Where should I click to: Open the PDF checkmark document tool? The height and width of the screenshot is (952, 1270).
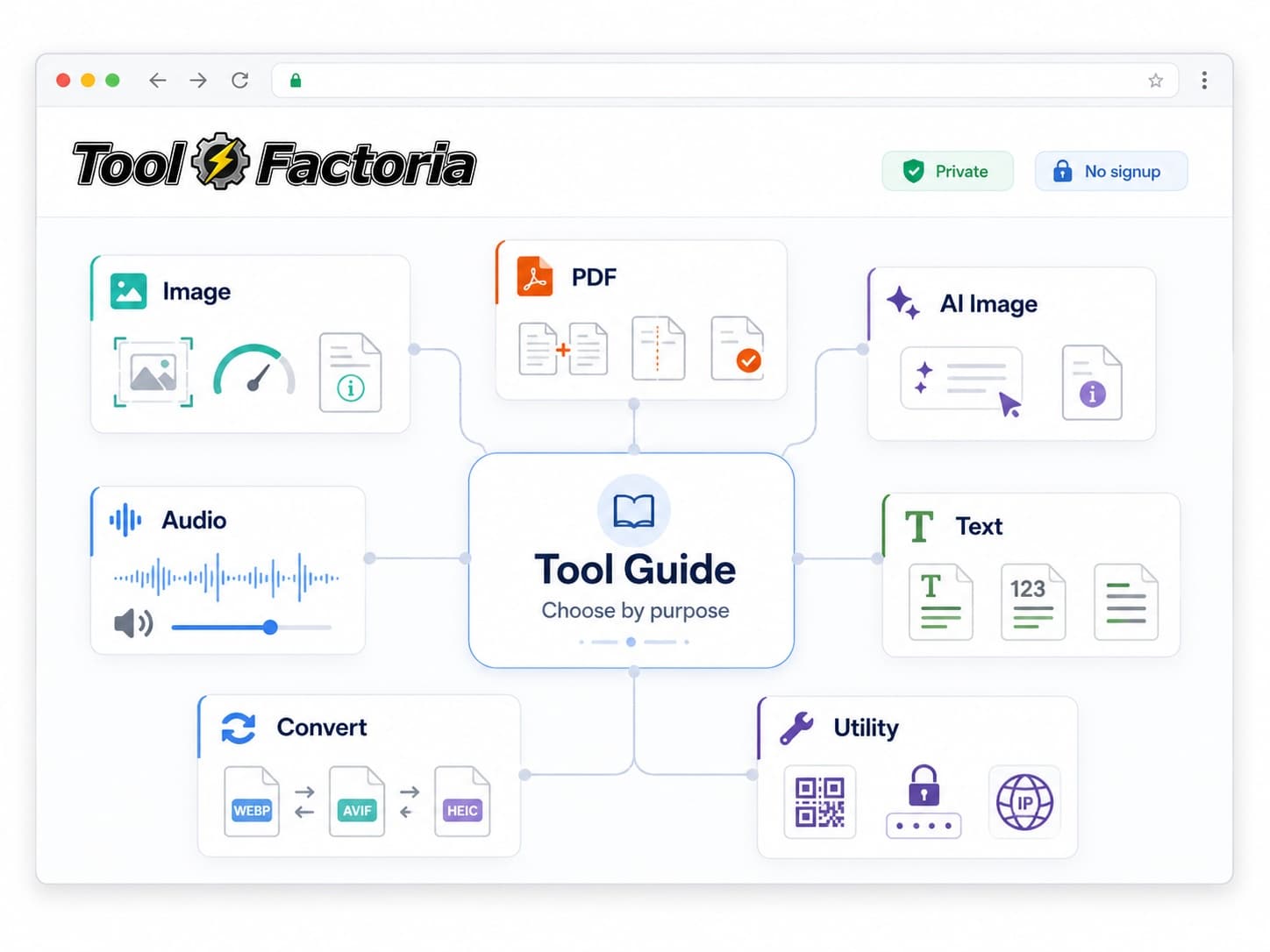(x=738, y=348)
